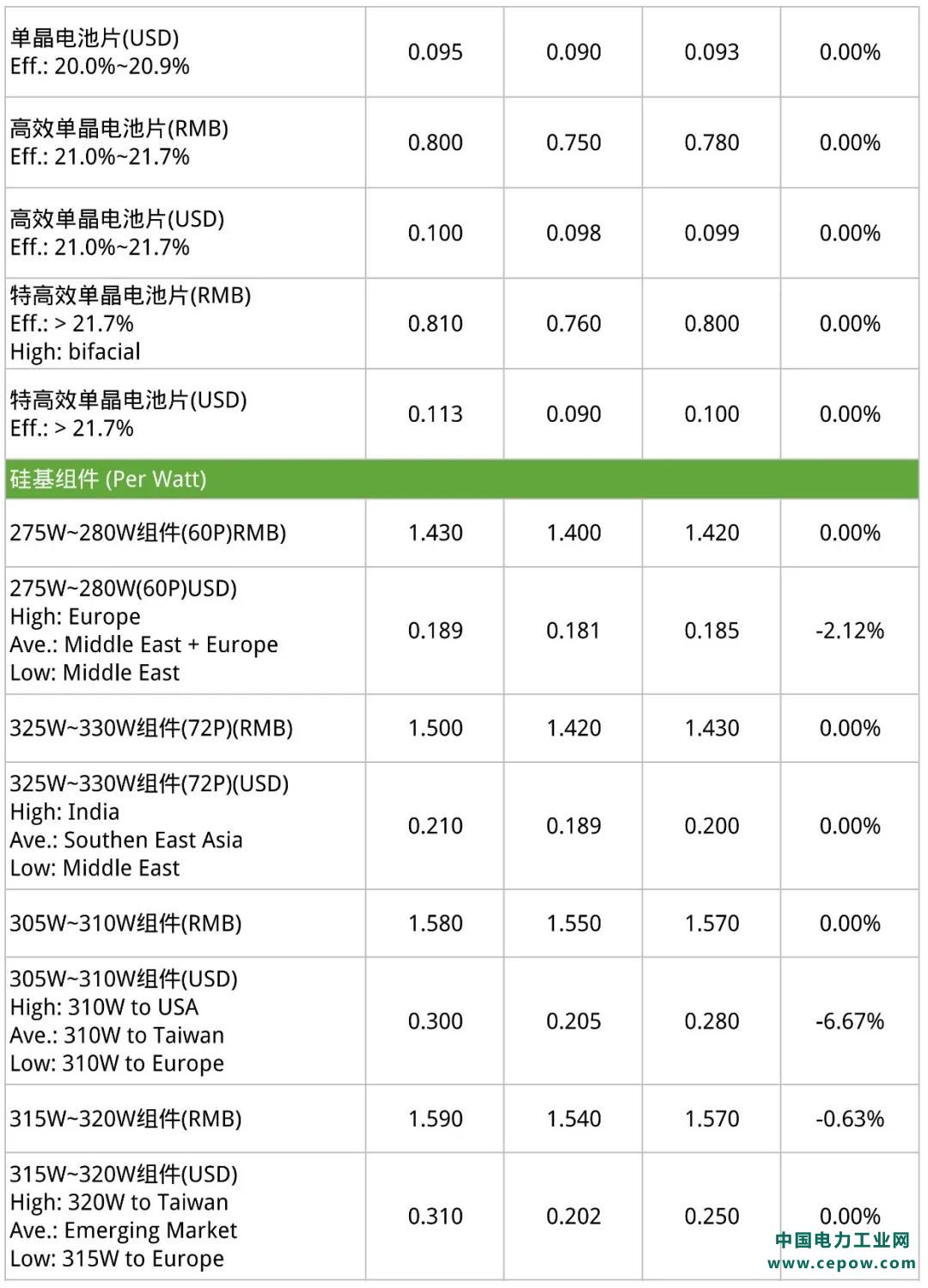Select the 特高效单晶电池片(RMB) cell label
Viewport: 928px width, 1288px height.
[131, 296]
